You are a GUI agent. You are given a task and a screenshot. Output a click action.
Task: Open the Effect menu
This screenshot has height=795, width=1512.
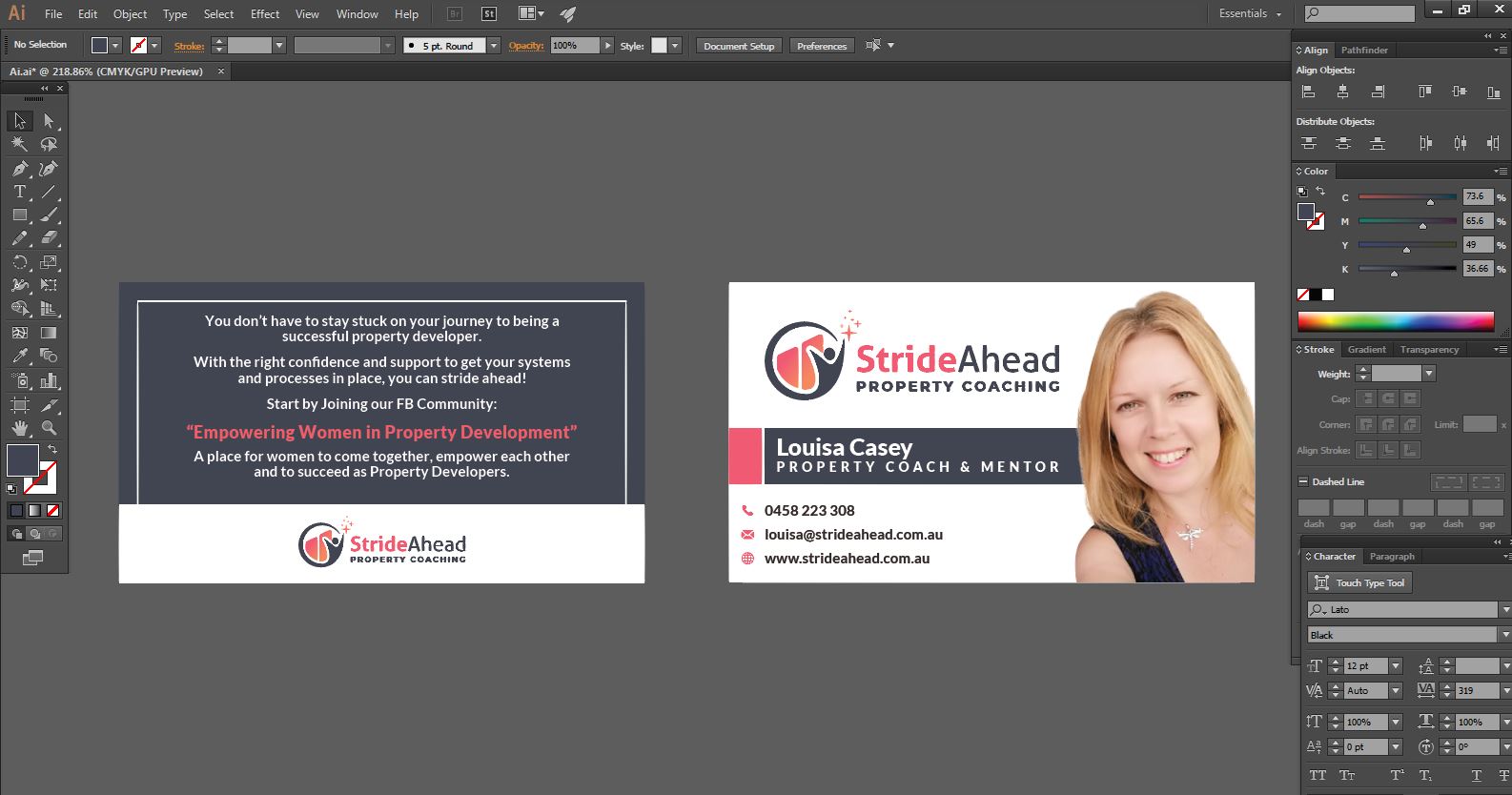(x=265, y=14)
